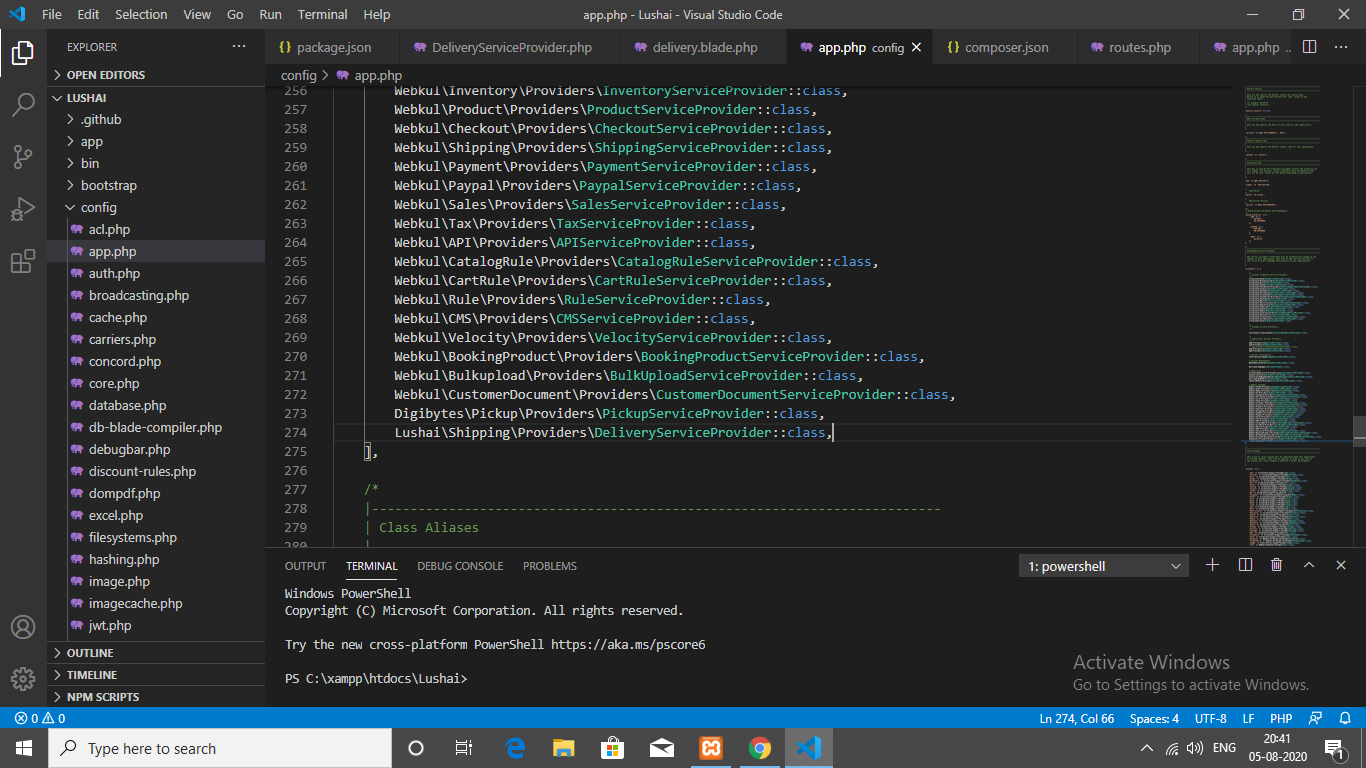Click the Ln 274, Col 66 status item
The width and height of the screenshot is (1366, 768).
pos(1077,718)
